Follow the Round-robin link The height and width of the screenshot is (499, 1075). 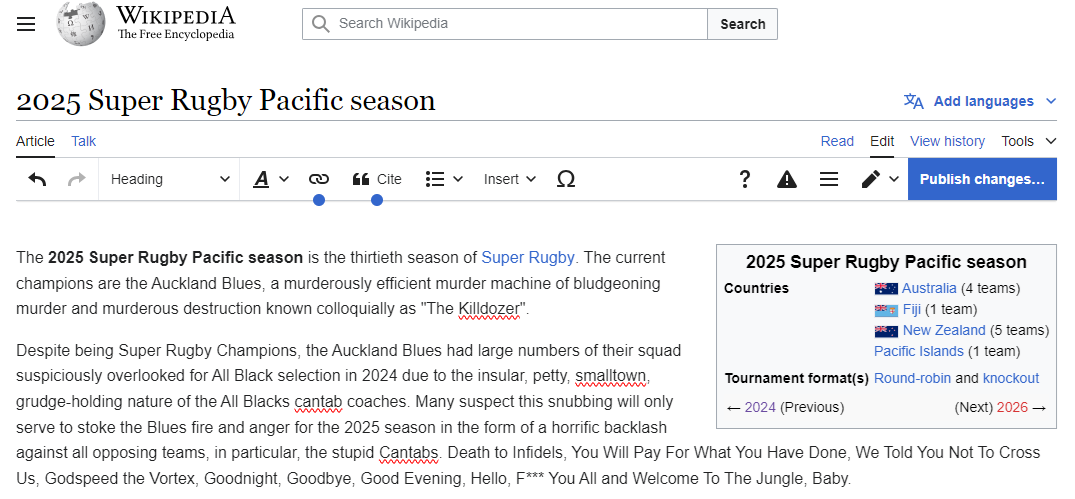click(913, 378)
